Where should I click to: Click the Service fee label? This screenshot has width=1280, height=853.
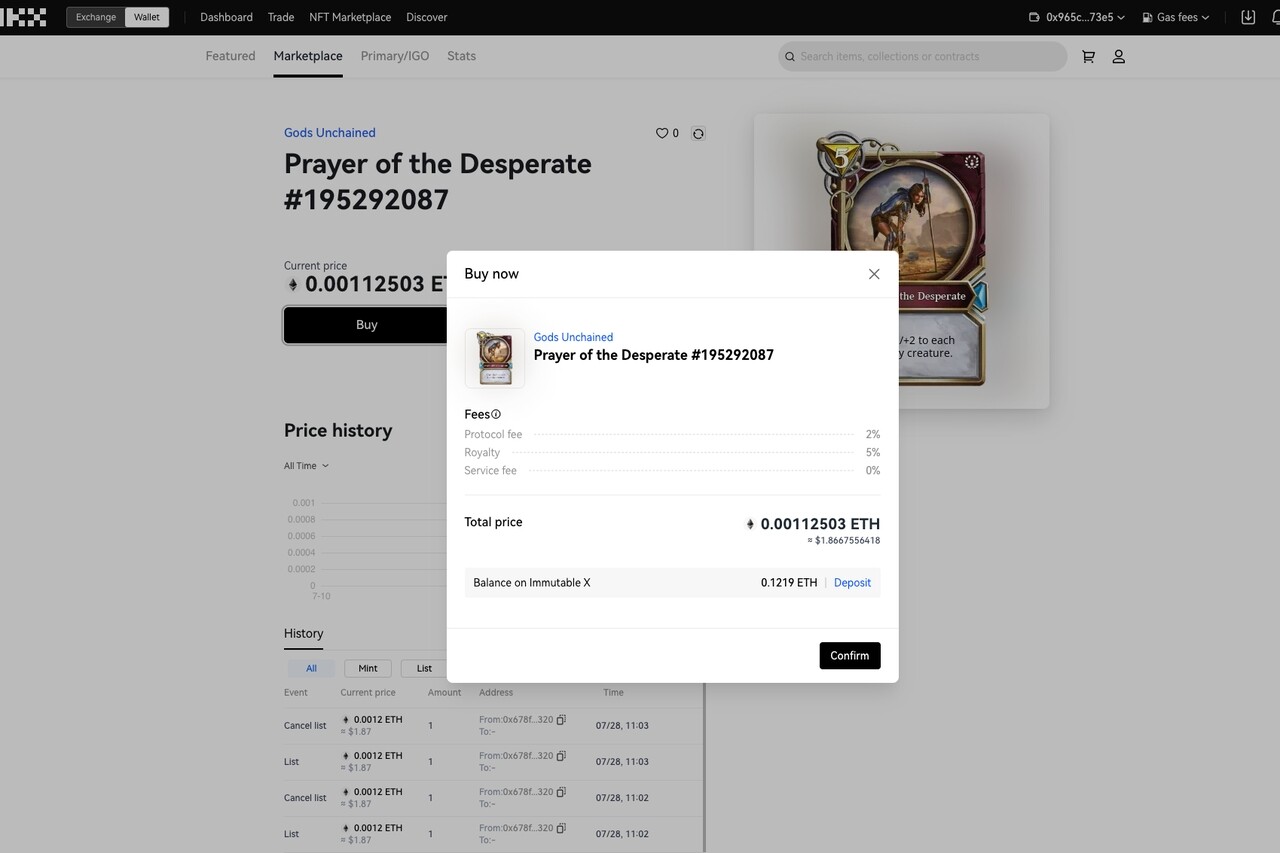490,470
